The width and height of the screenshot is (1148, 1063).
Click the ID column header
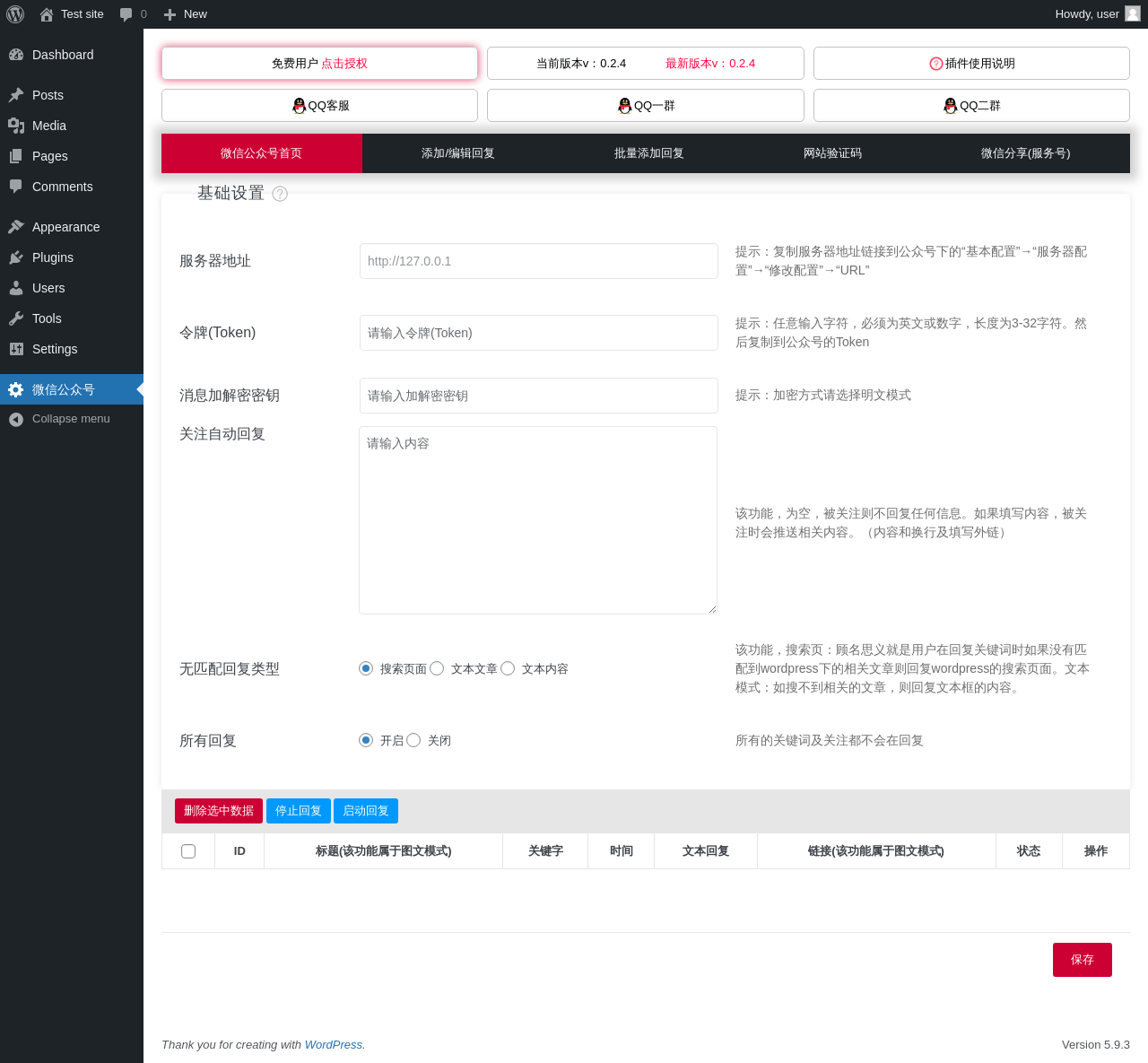(239, 851)
